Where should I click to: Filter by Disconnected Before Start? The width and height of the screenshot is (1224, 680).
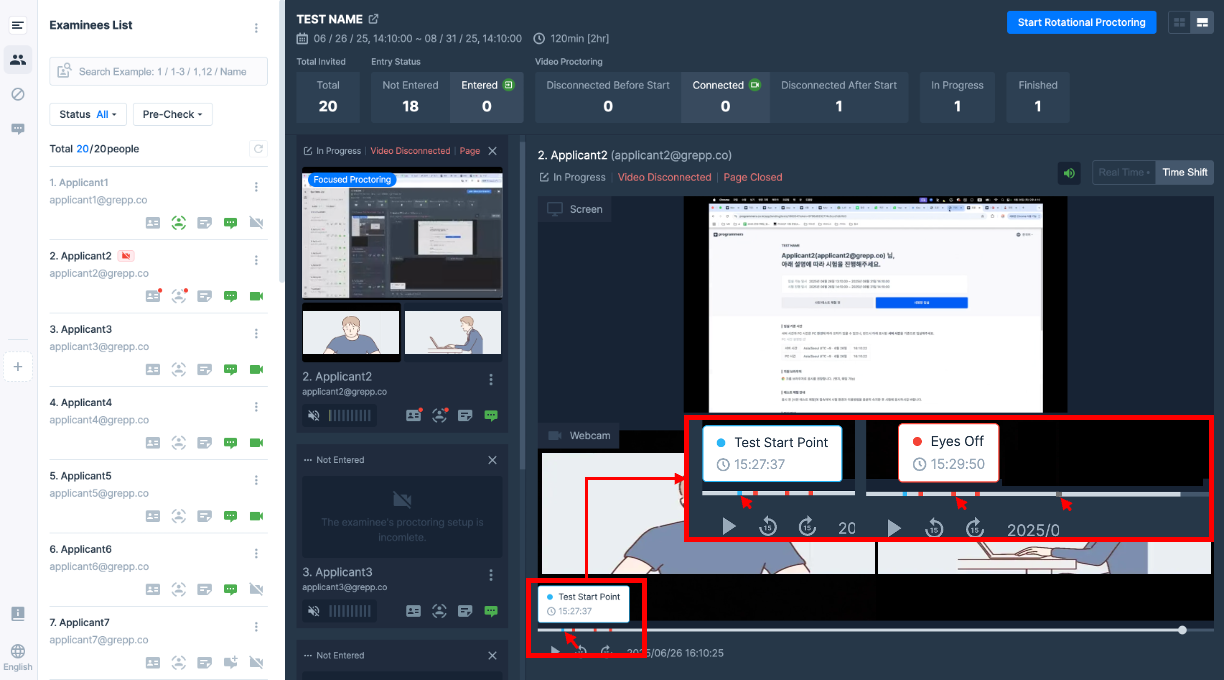[x=608, y=97]
